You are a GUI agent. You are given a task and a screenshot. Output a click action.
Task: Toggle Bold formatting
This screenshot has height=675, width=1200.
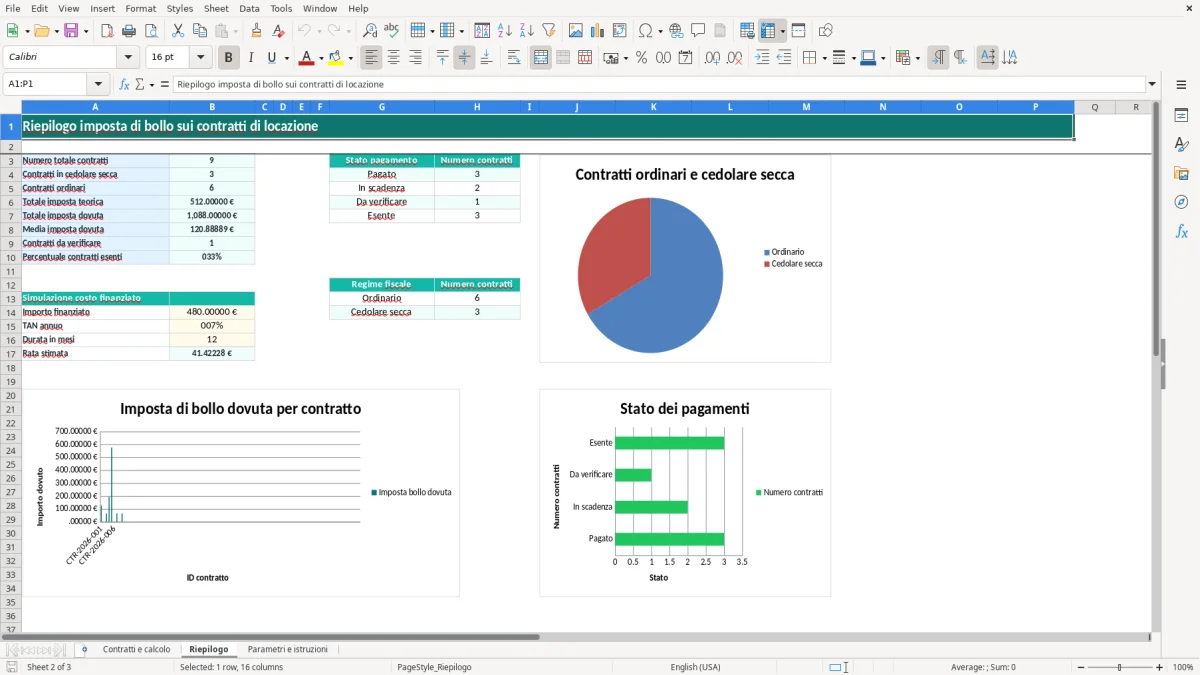(x=228, y=57)
